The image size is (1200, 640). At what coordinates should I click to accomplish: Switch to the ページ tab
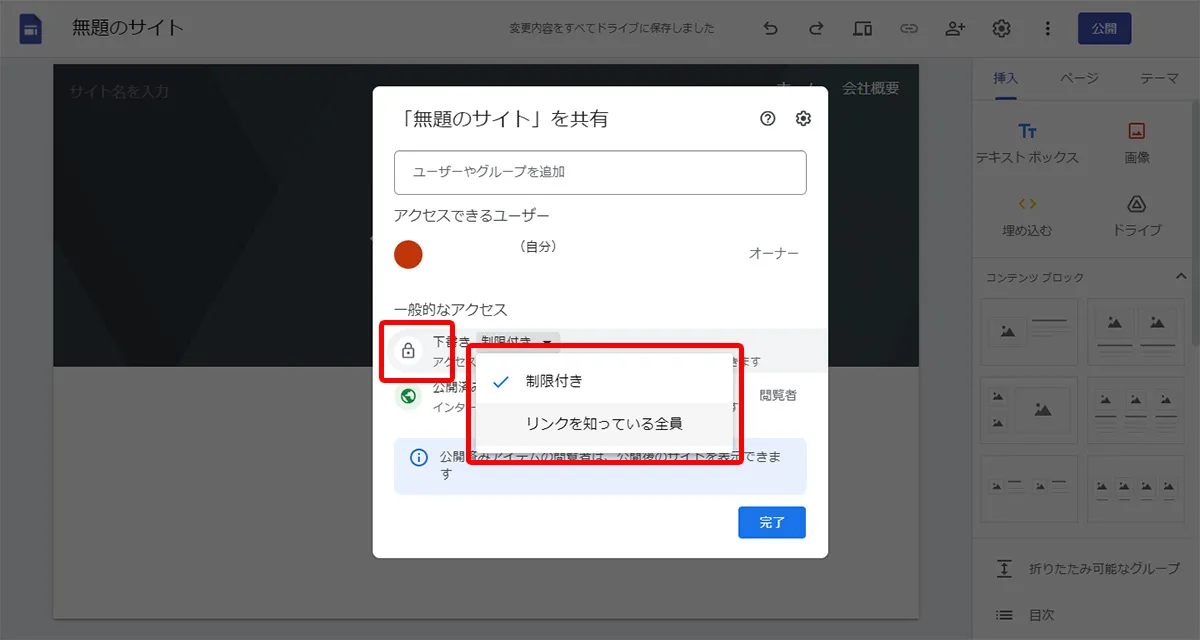(x=1079, y=78)
